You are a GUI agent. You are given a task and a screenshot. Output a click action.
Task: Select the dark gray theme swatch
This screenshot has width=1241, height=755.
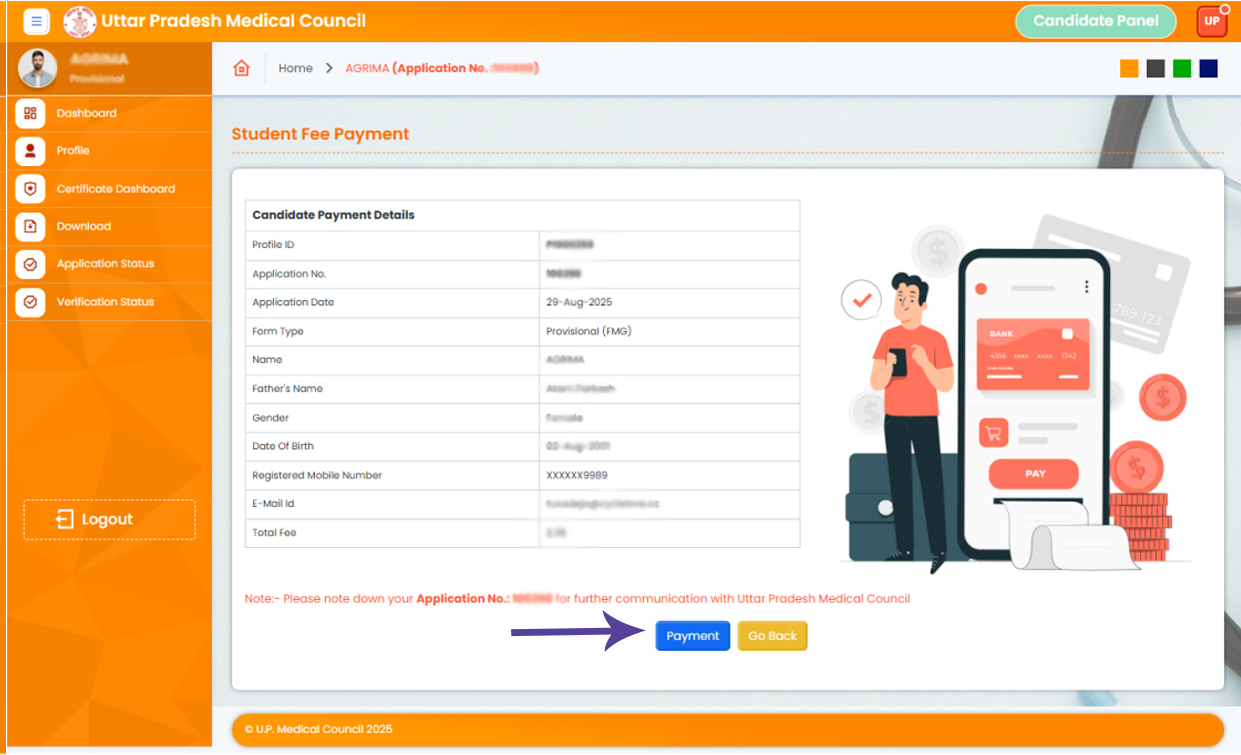click(1155, 69)
